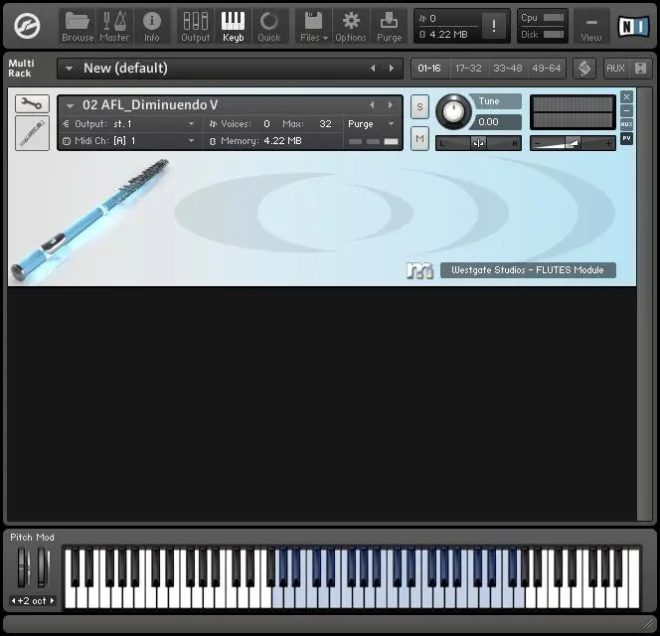Solo the instrument with S button
The image size is (660, 636).
point(420,106)
